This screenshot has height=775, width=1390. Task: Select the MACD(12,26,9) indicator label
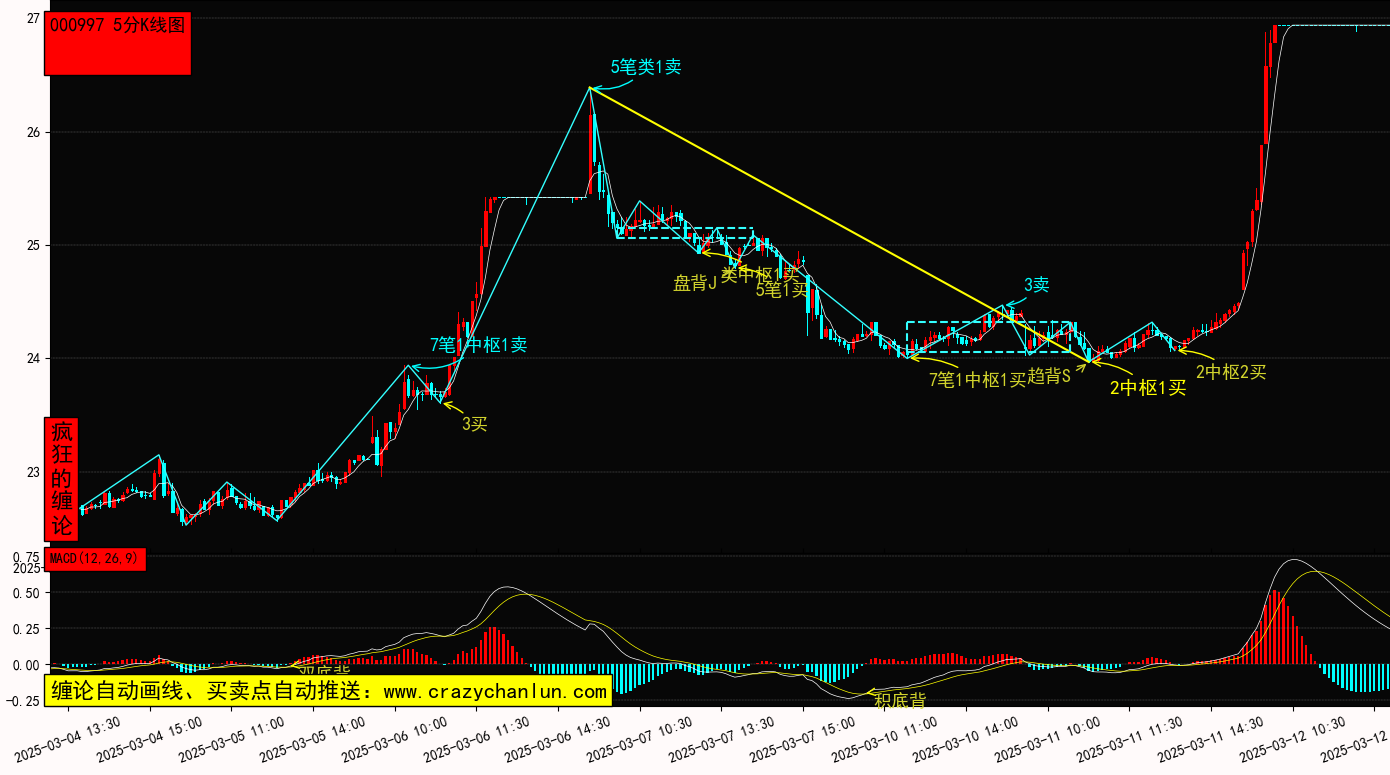click(95, 559)
